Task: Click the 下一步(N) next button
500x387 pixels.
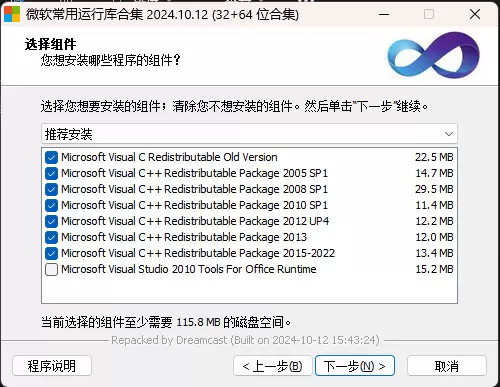Action: (355, 366)
